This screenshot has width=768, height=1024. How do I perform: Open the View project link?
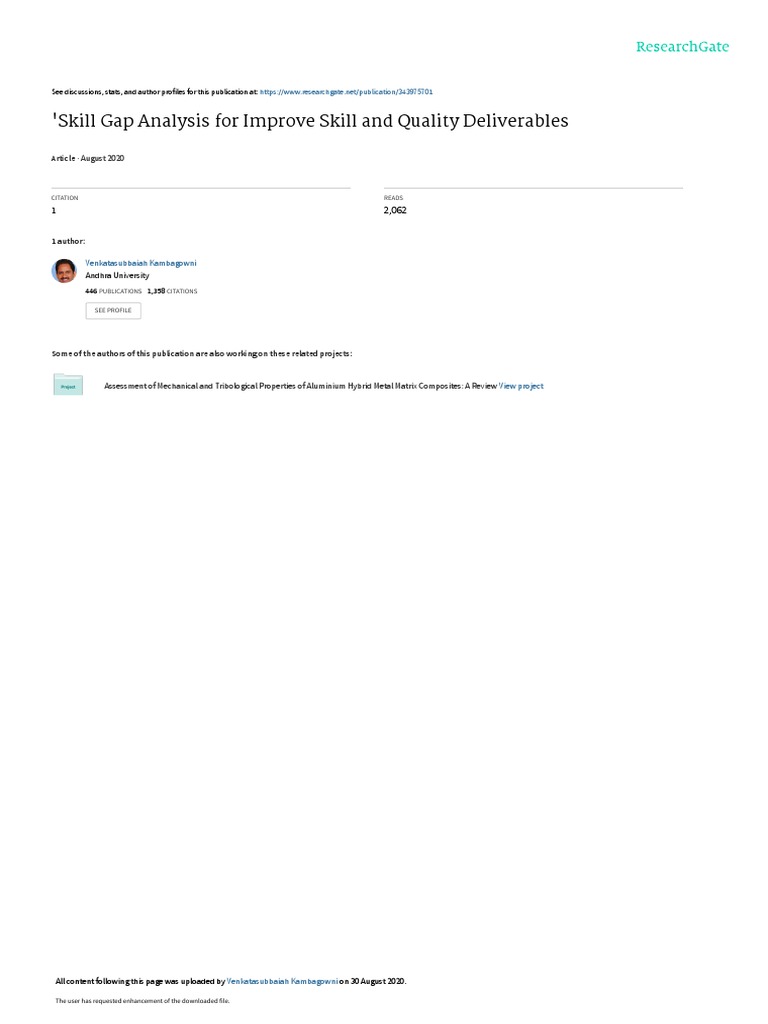click(x=521, y=386)
